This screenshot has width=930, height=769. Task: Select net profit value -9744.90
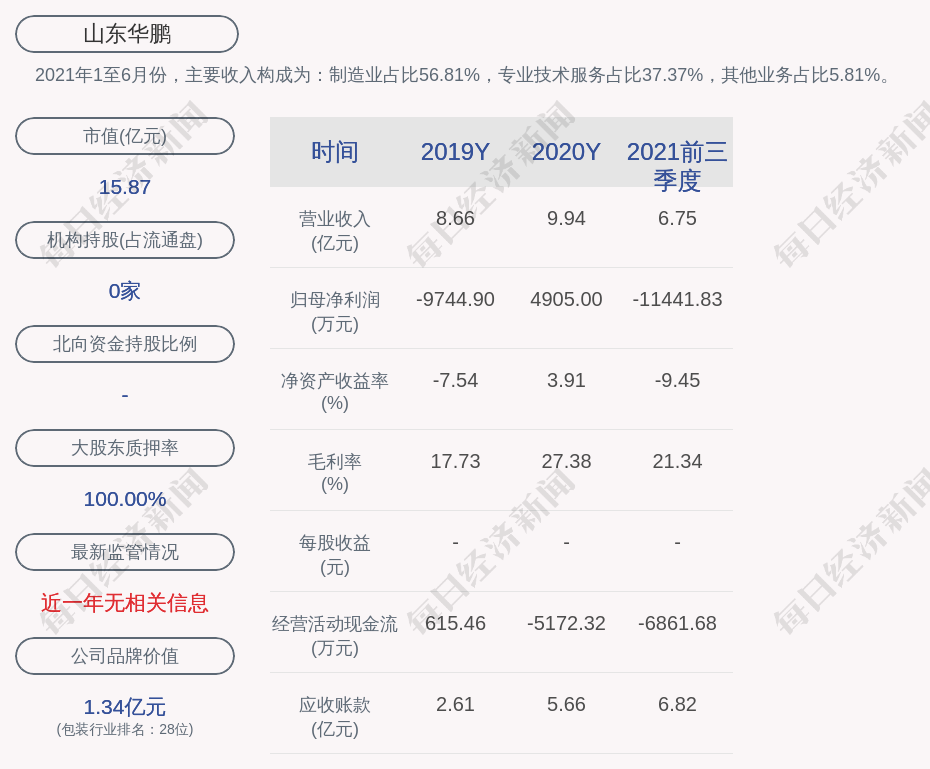coord(455,299)
